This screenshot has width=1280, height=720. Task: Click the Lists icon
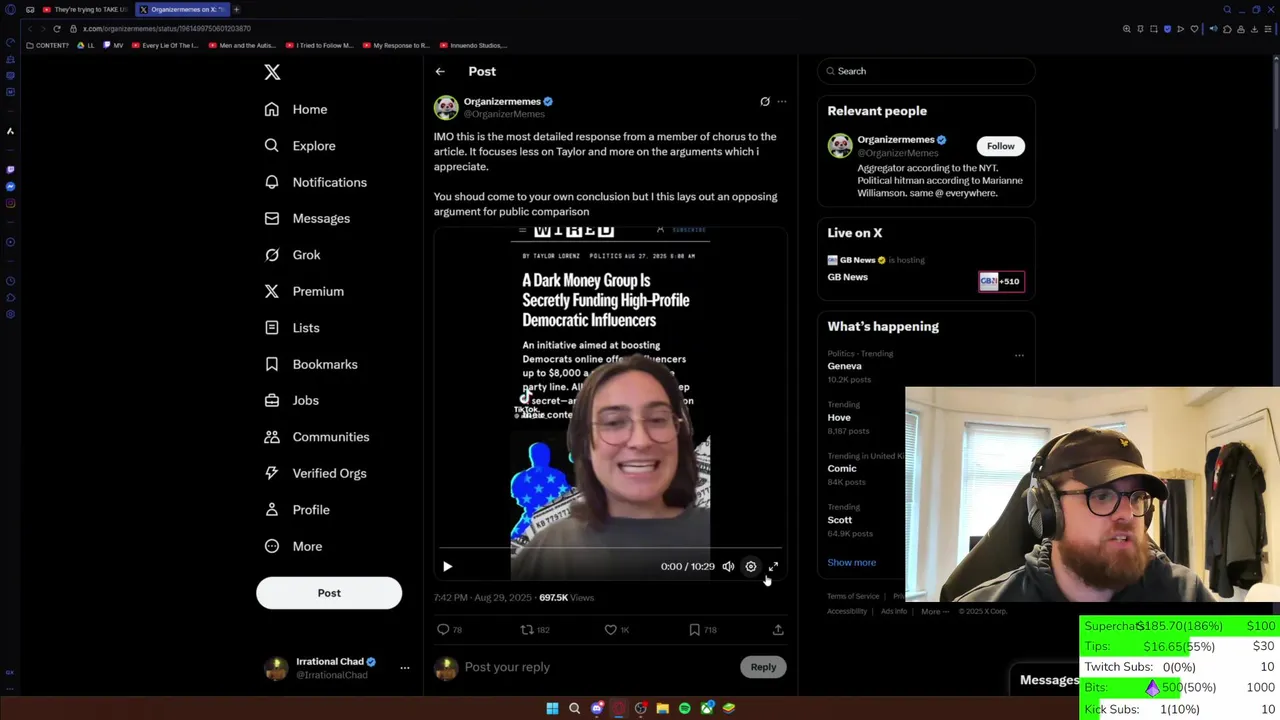click(272, 328)
